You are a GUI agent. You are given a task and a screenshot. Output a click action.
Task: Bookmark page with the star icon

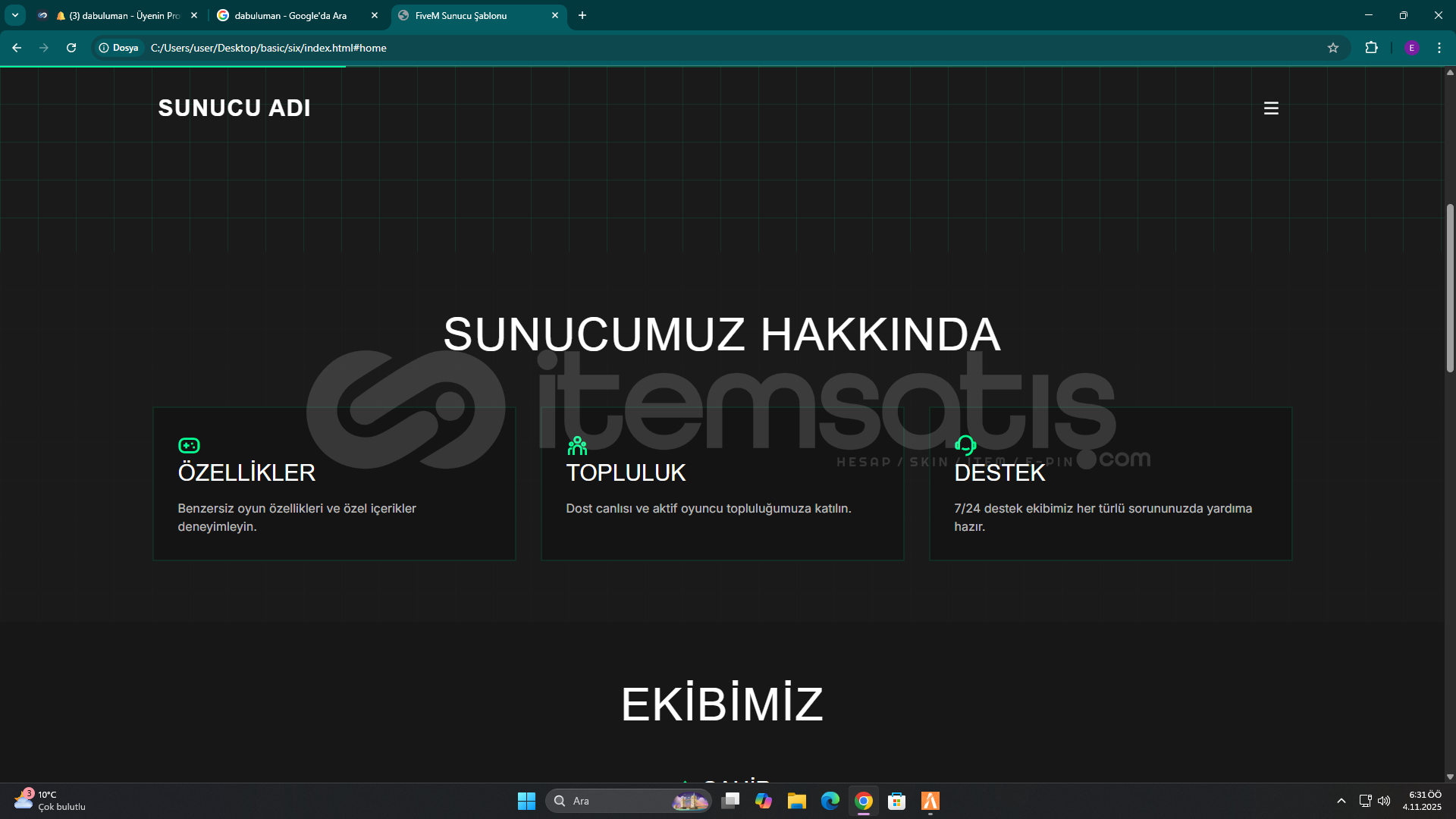tap(1333, 48)
